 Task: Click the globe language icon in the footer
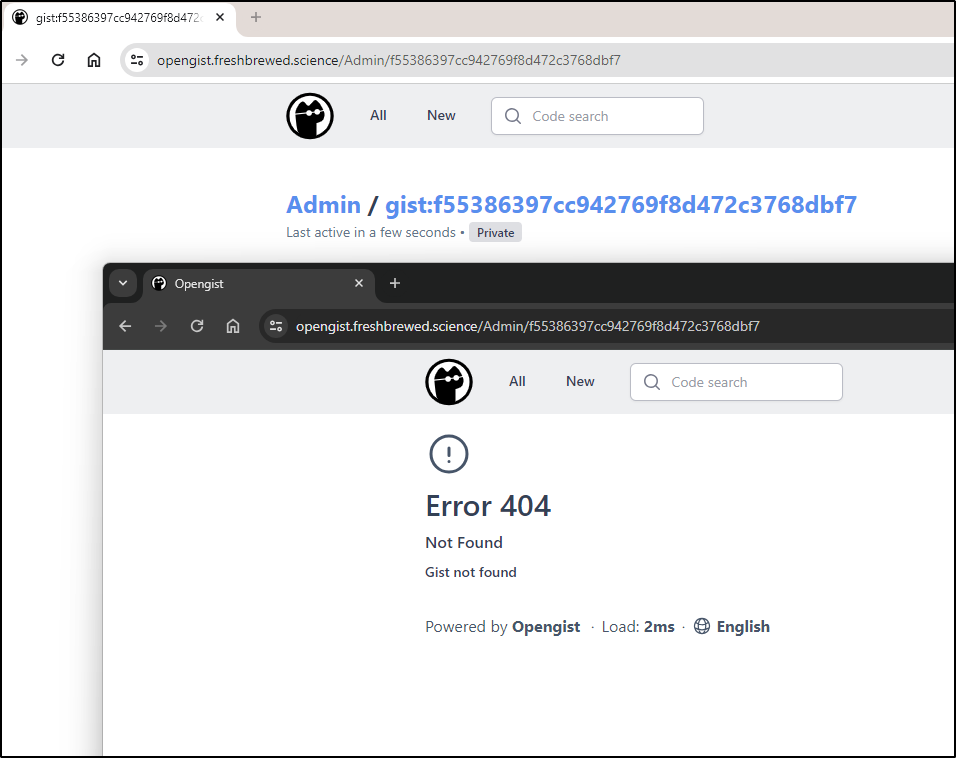coord(702,626)
